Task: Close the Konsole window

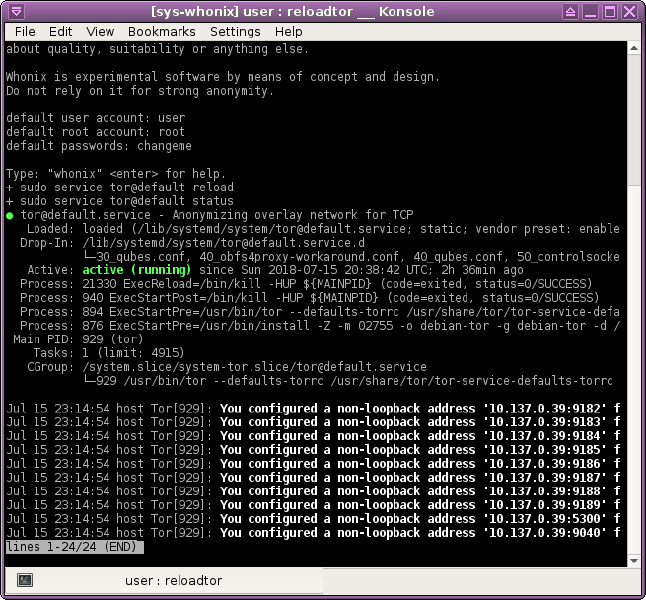Action: coord(630,12)
